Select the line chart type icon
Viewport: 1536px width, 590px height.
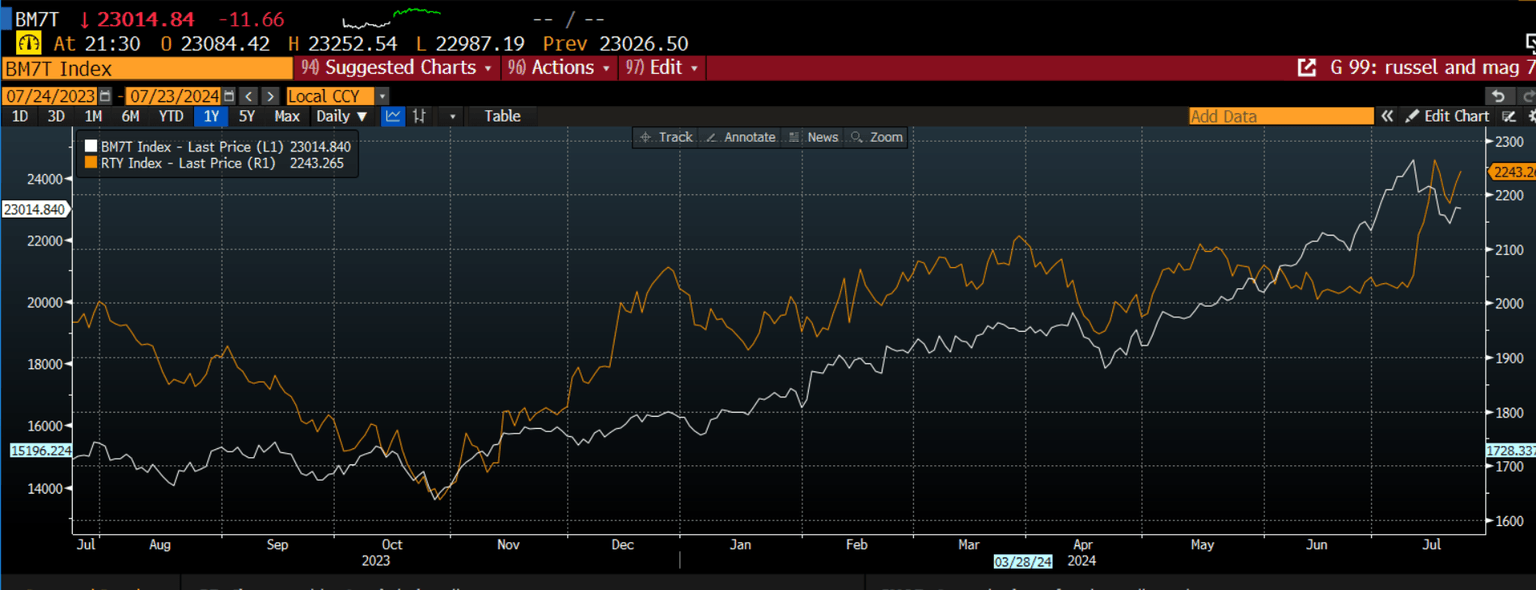(x=394, y=116)
